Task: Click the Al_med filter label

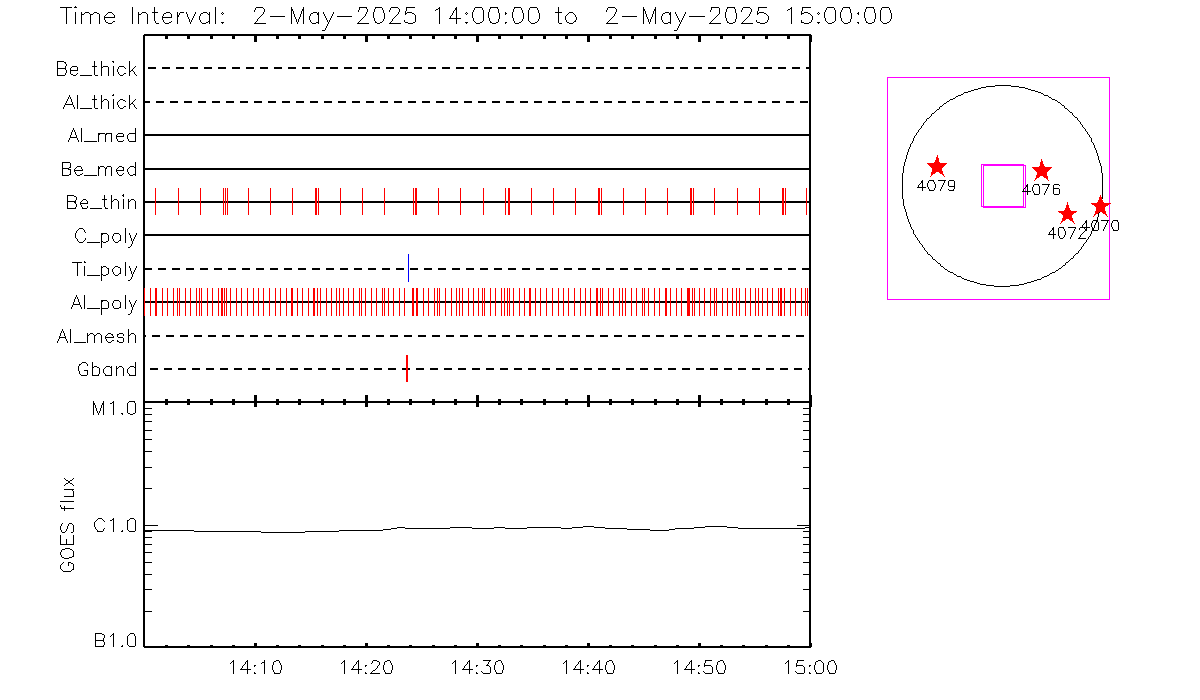Action: (x=103, y=136)
